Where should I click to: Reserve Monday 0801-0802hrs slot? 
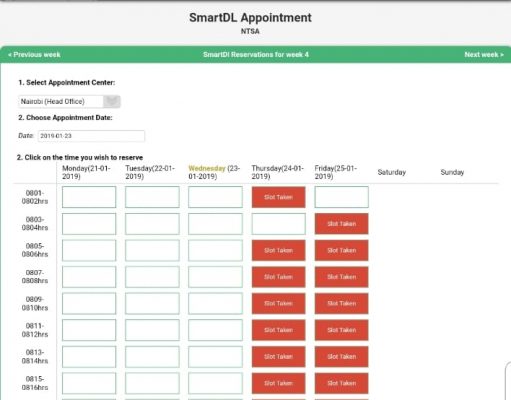click(x=89, y=197)
